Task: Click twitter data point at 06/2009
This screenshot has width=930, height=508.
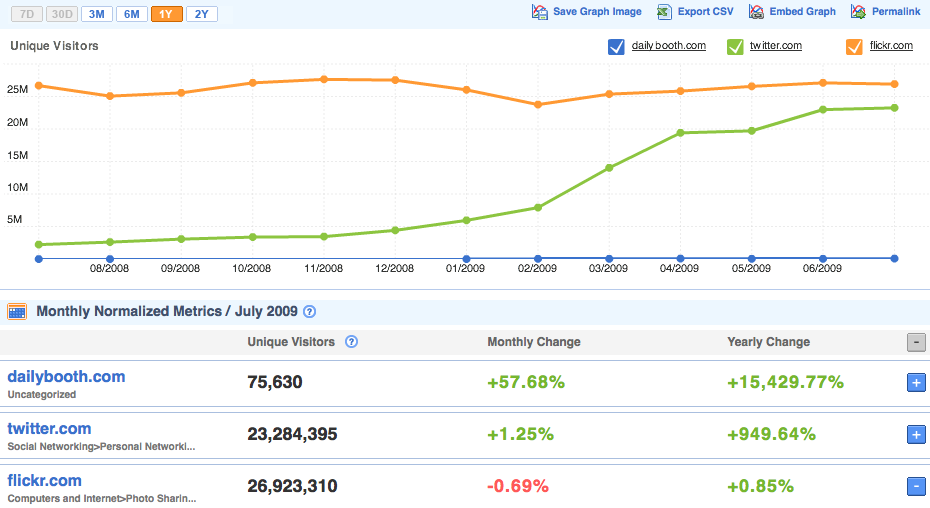Action: 823,110
